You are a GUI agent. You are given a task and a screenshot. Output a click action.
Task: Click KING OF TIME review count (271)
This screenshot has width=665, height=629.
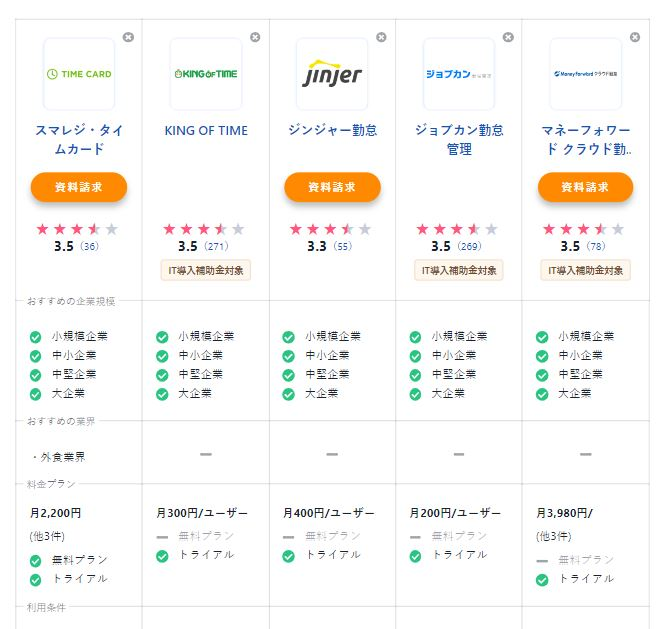coord(216,247)
